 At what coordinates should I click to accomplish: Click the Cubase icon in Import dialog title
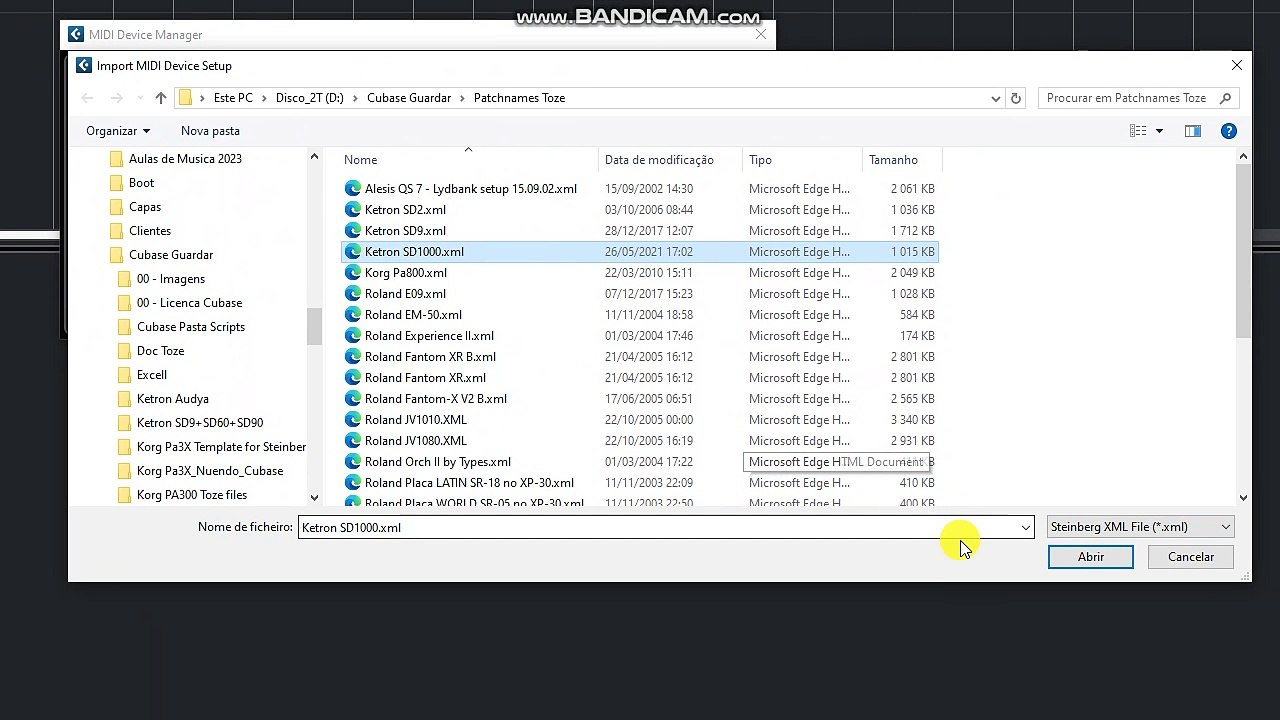click(x=84, y=66)
